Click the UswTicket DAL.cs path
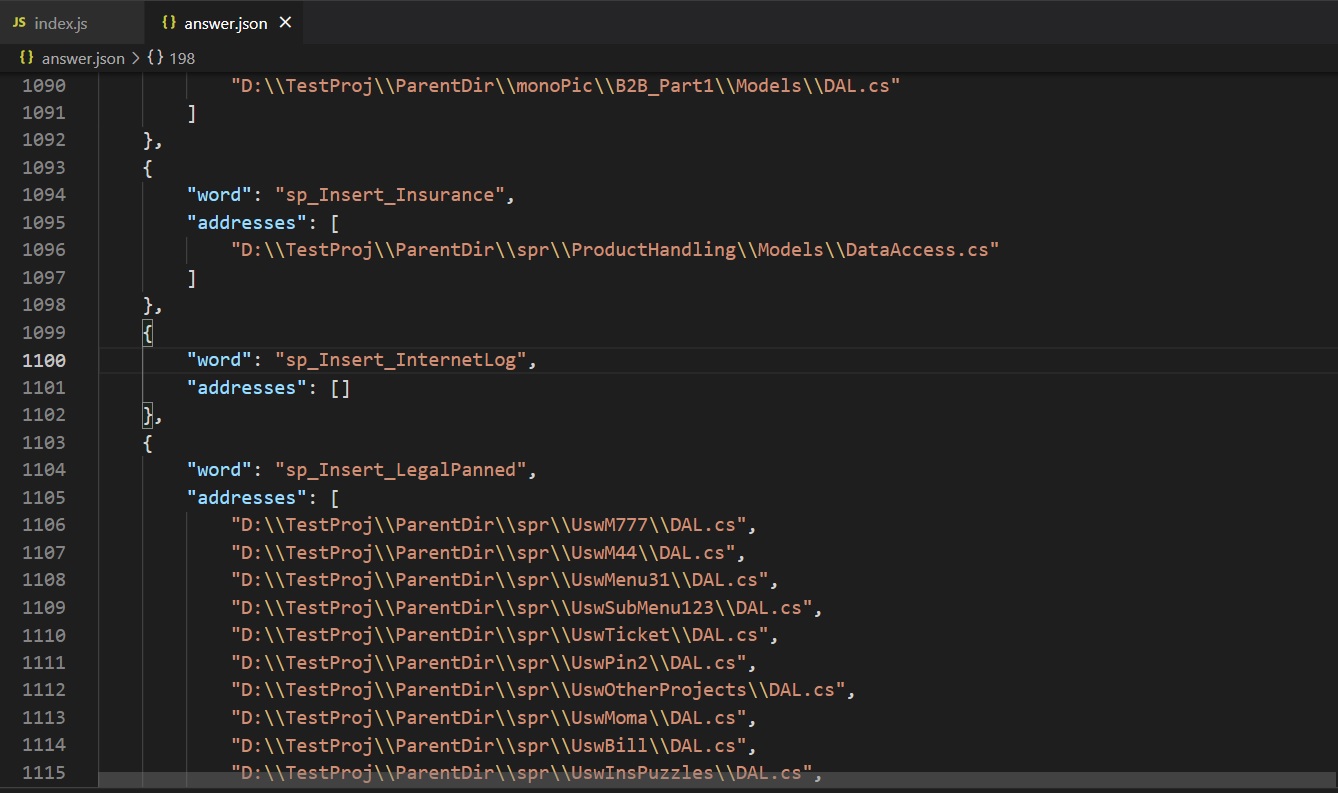The width and height of the screenshot is (1338, 793). click(500, 635)
